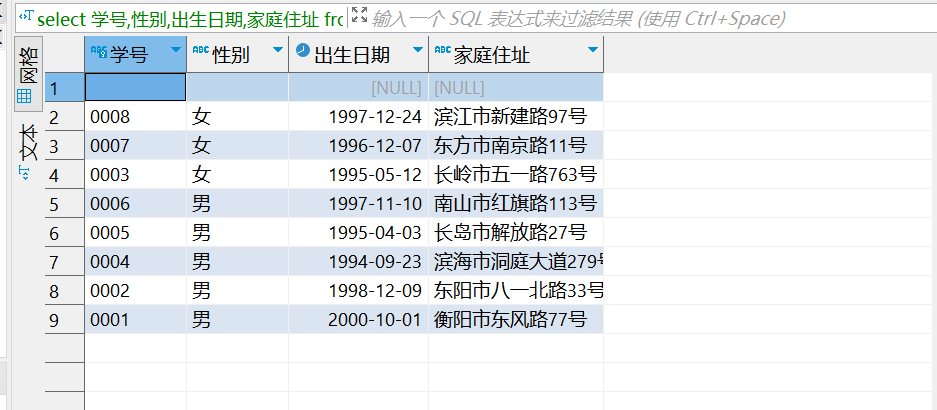Viewport: 937px width, 410px height.
Task: Click date cell 2000-10-01
Action: [359, 320]
